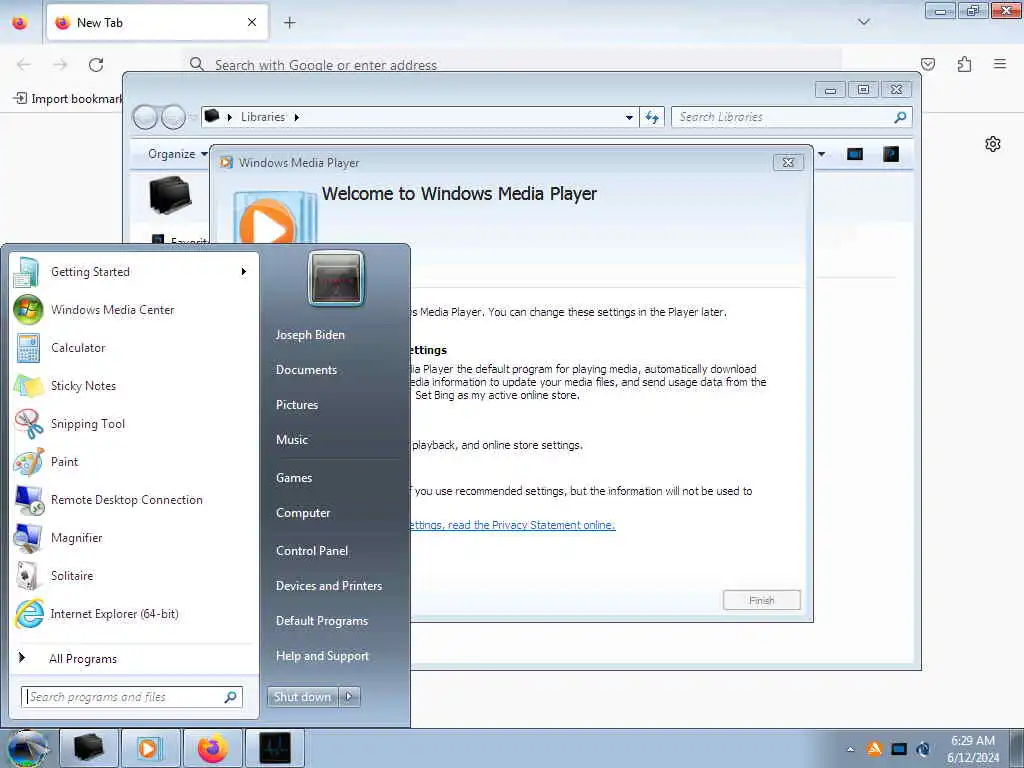1024x768 pixels.
Task: Save to Pocket in Firefox
Action: tap(928, 64)
